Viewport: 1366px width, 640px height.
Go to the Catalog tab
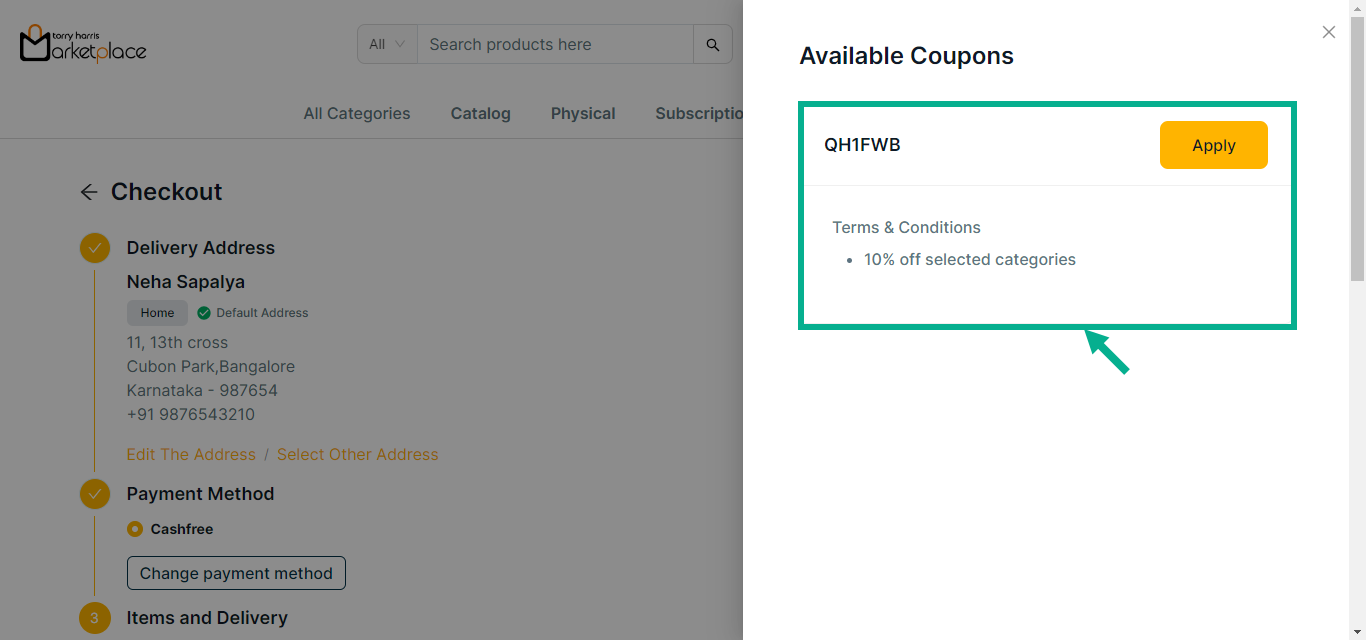point(480,114)
